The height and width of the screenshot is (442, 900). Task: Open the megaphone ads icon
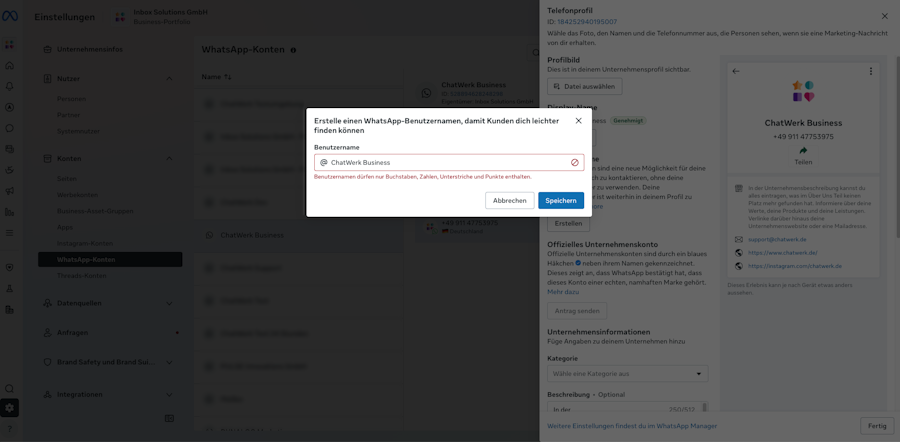click(9, 191)
